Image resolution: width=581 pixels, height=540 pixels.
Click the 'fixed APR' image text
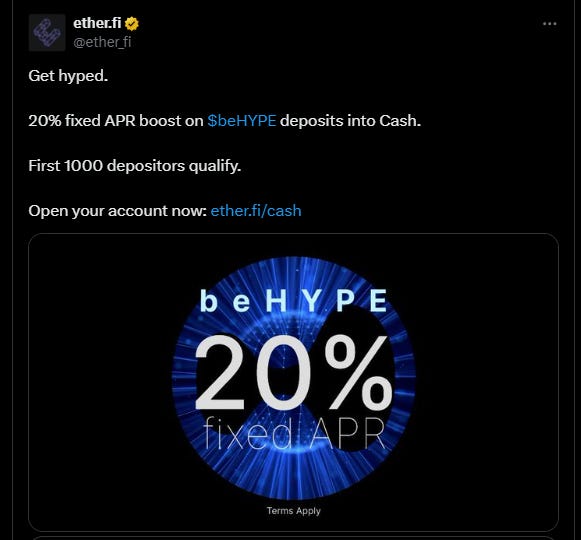(294, 433)
